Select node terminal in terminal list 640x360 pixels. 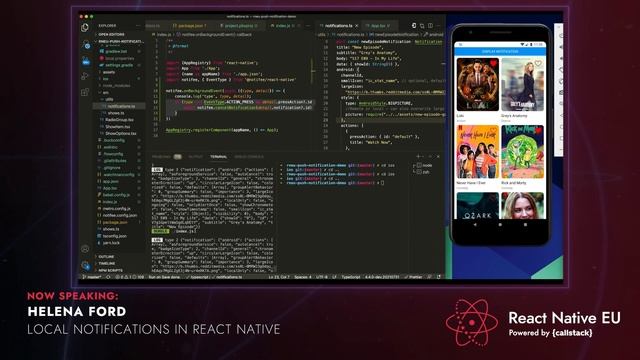tap(425, 165)
